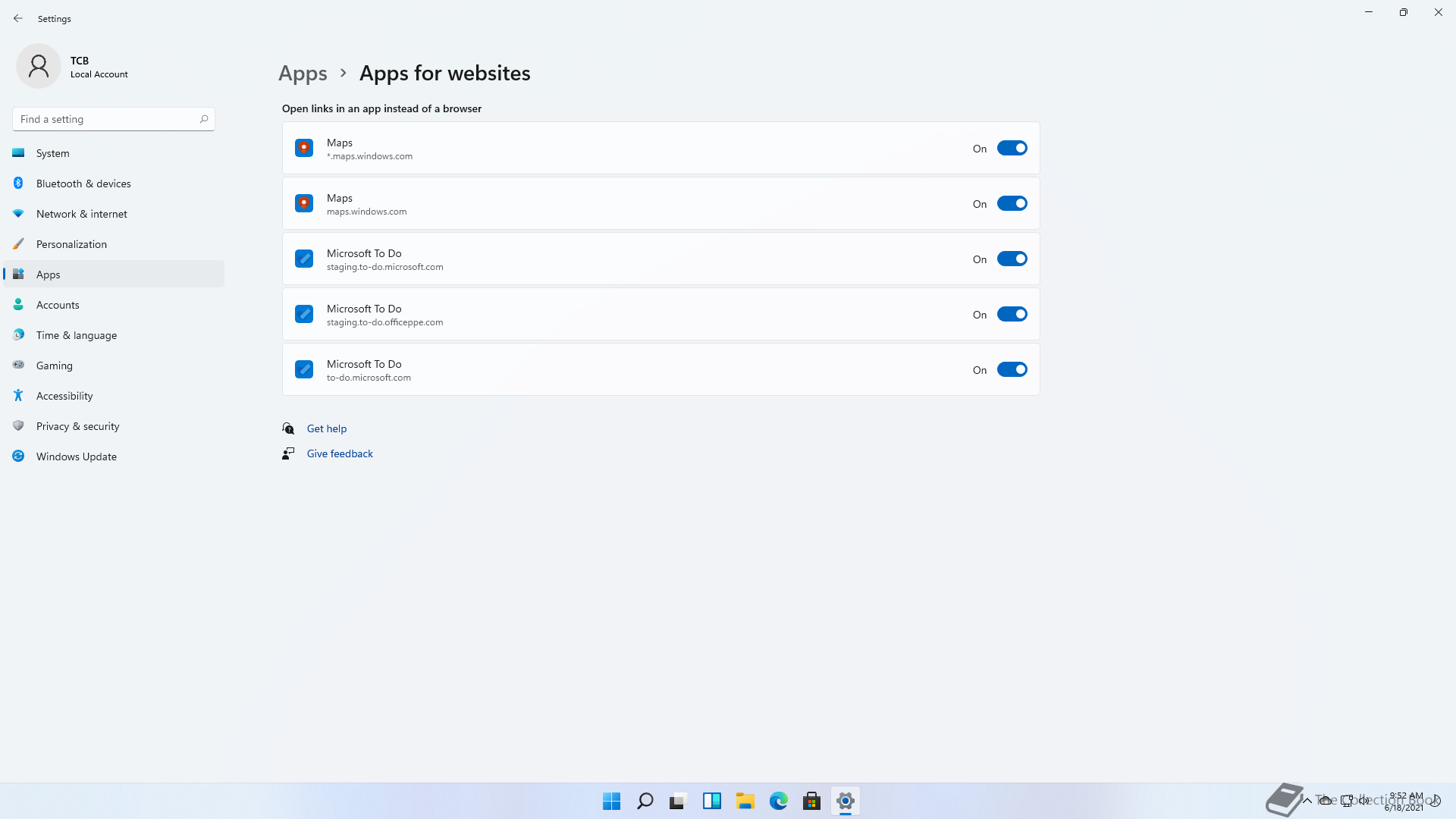
Task: Open Time & language settings
Action: click(x=114, y=335)
